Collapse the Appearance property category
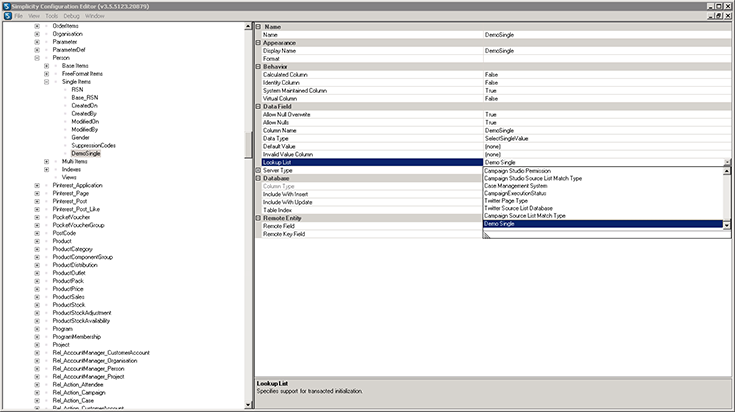Screen dimensions: 735x412 click(258, 43)
